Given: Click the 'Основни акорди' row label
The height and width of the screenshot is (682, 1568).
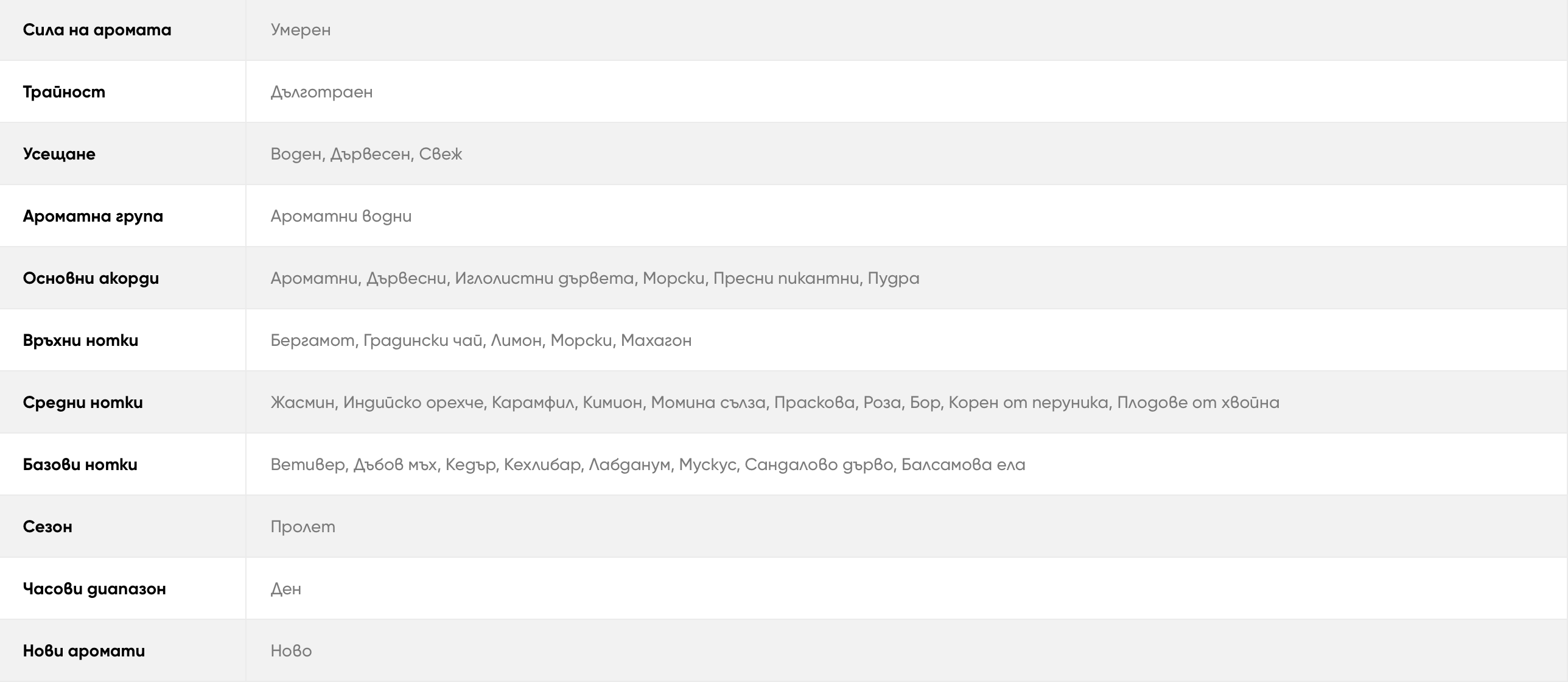Looking at the screenshot, I should tap(91, 278).
